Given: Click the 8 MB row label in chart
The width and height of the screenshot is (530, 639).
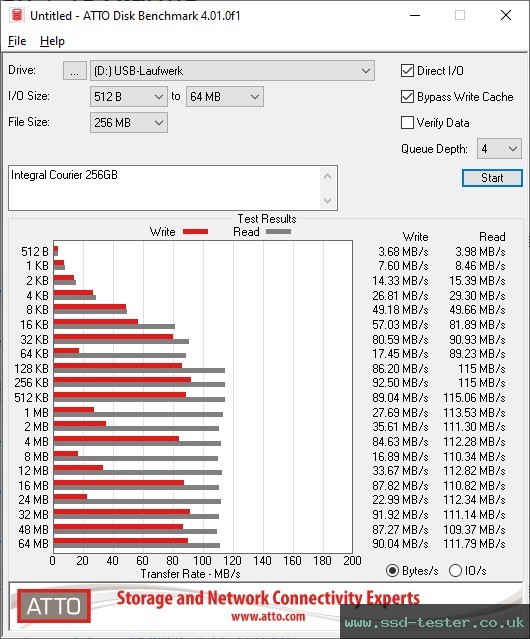Looking at the screenshot, I should pos(36,456).
